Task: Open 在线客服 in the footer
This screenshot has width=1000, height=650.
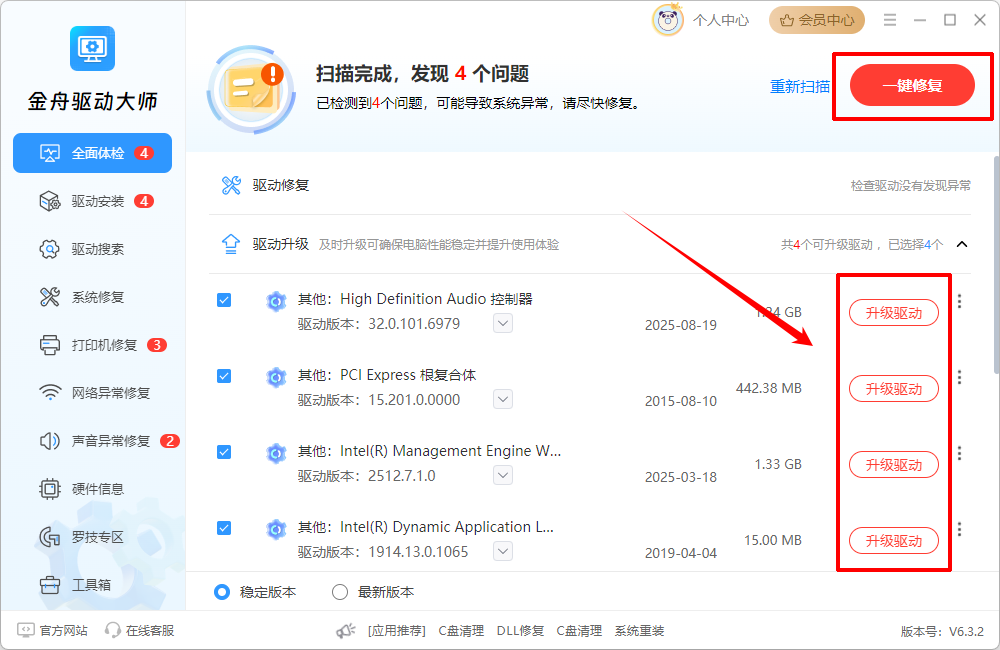Action: pyautogui.click(x=140, y=630)
